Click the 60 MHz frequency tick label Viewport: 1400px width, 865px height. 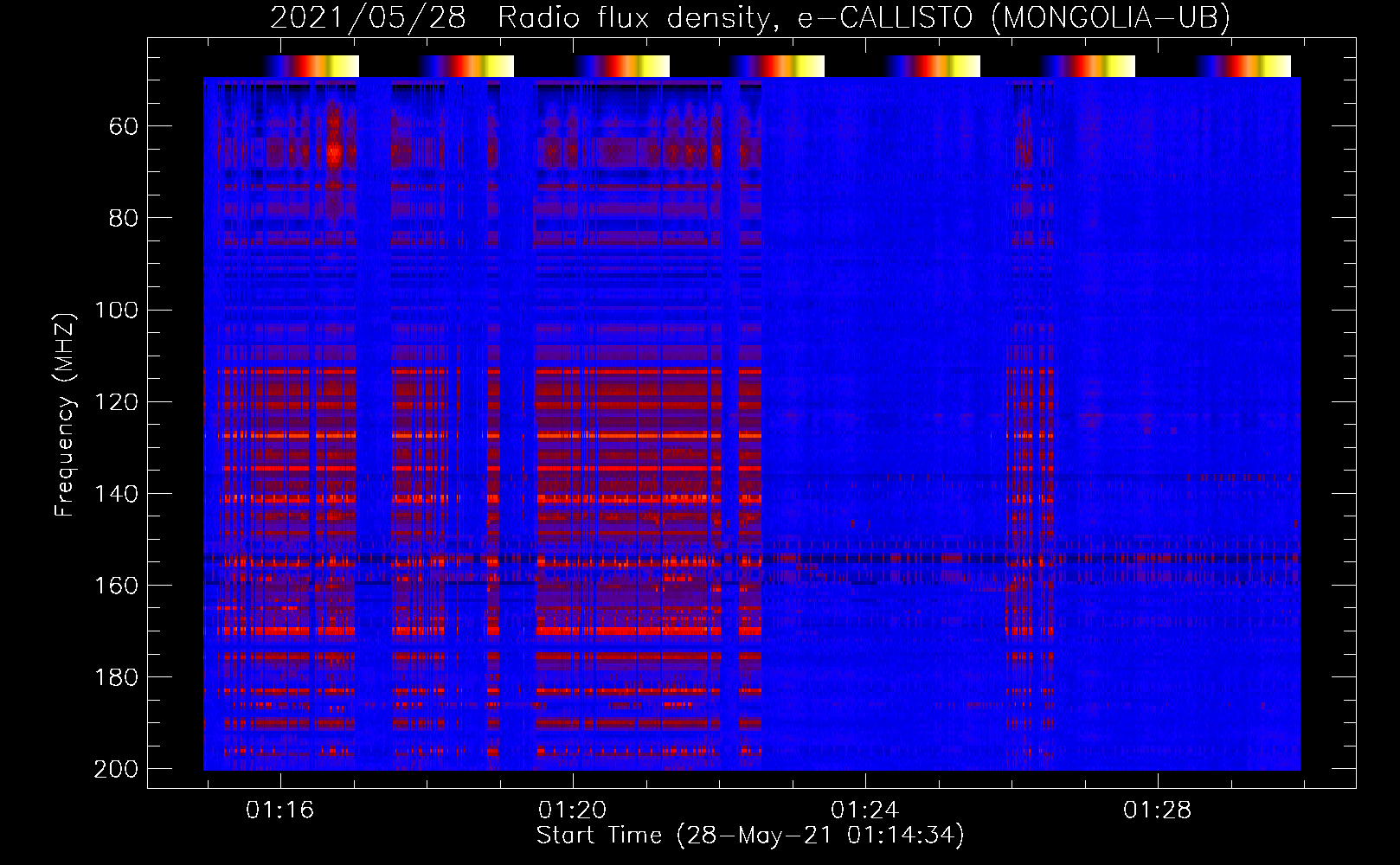(x=124, y=127)
